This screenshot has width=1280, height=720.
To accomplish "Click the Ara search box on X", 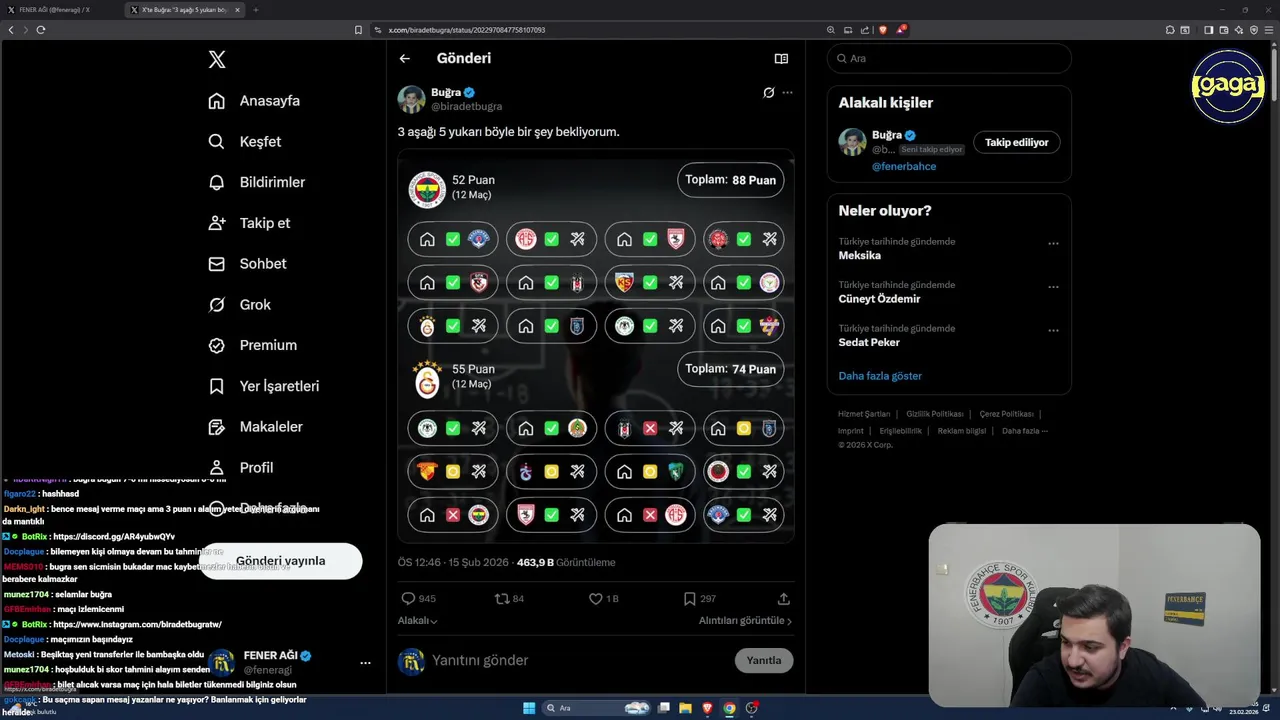I will coord(949,59).
